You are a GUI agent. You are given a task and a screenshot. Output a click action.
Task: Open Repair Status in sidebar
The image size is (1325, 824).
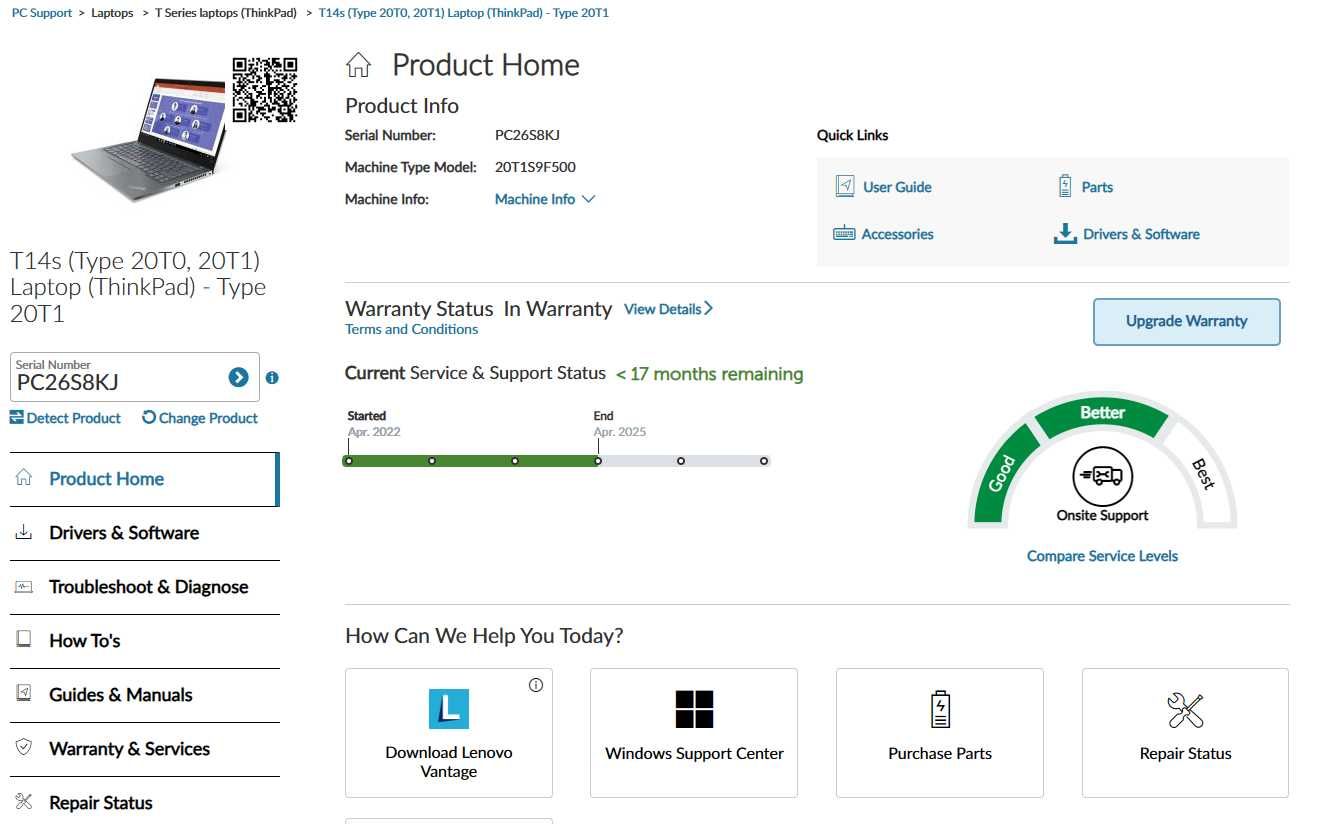pos(145,802)
